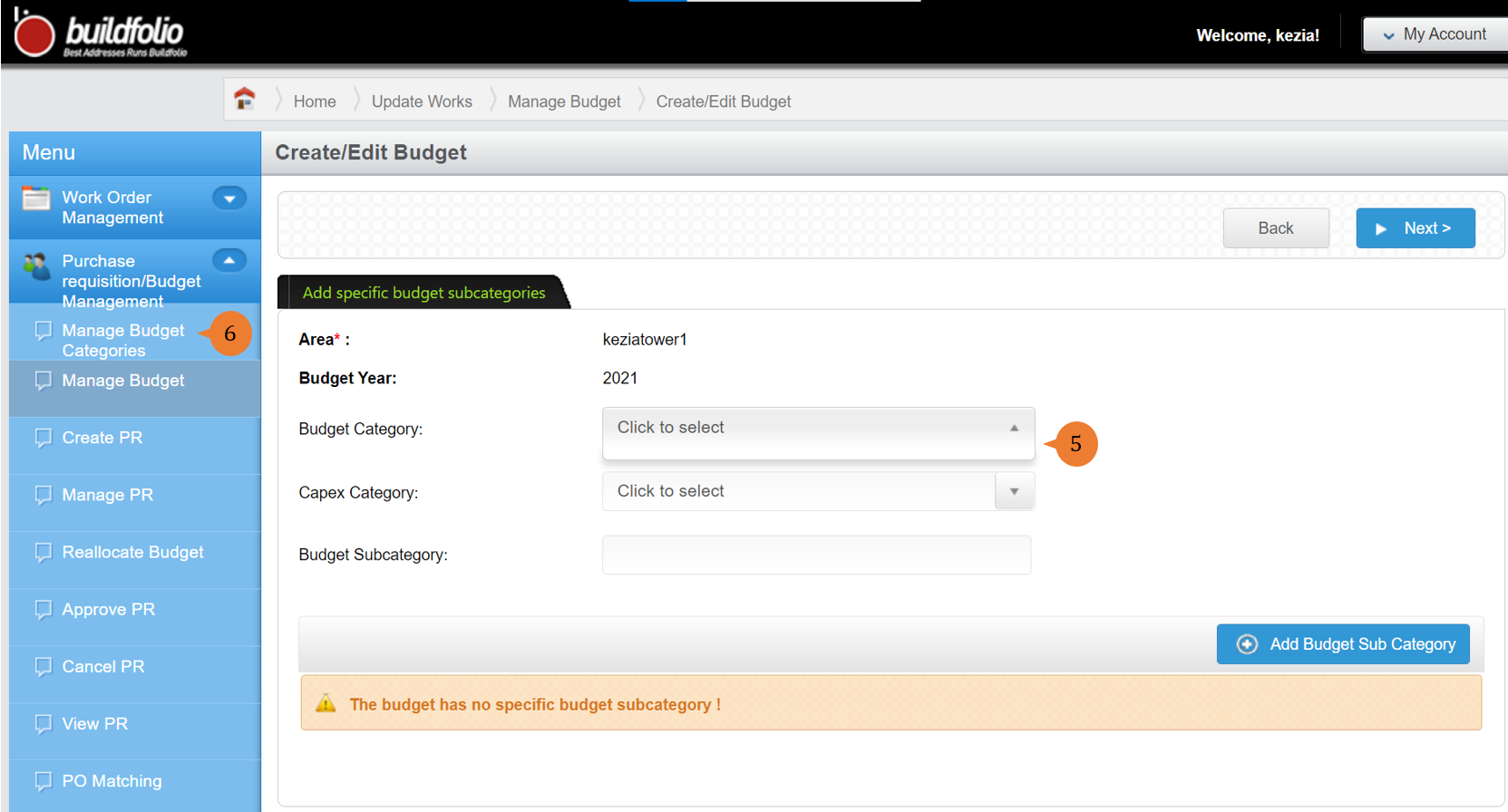
Task: Click the icon beside Manage PR
Action: 43,495
